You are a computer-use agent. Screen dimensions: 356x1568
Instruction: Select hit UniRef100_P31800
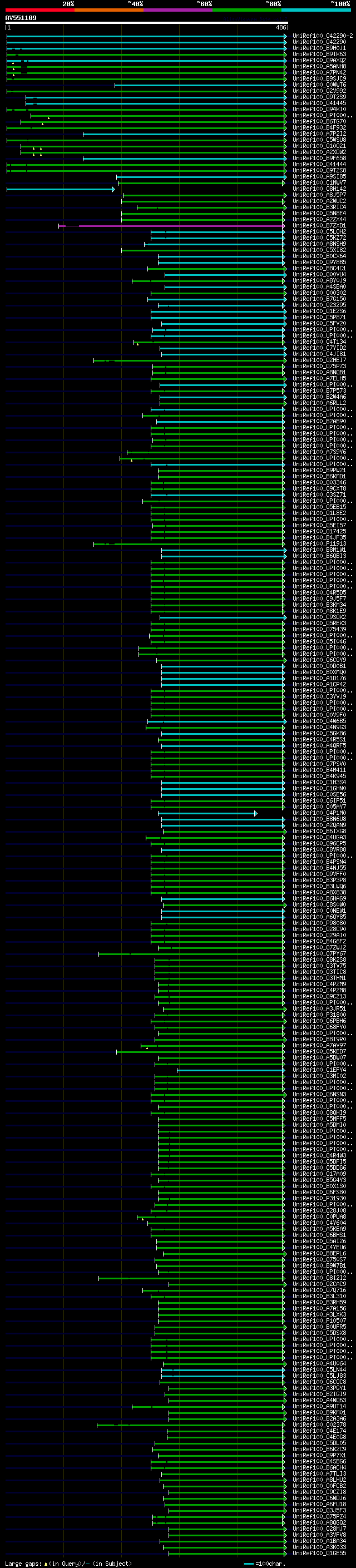point(319,1015)
